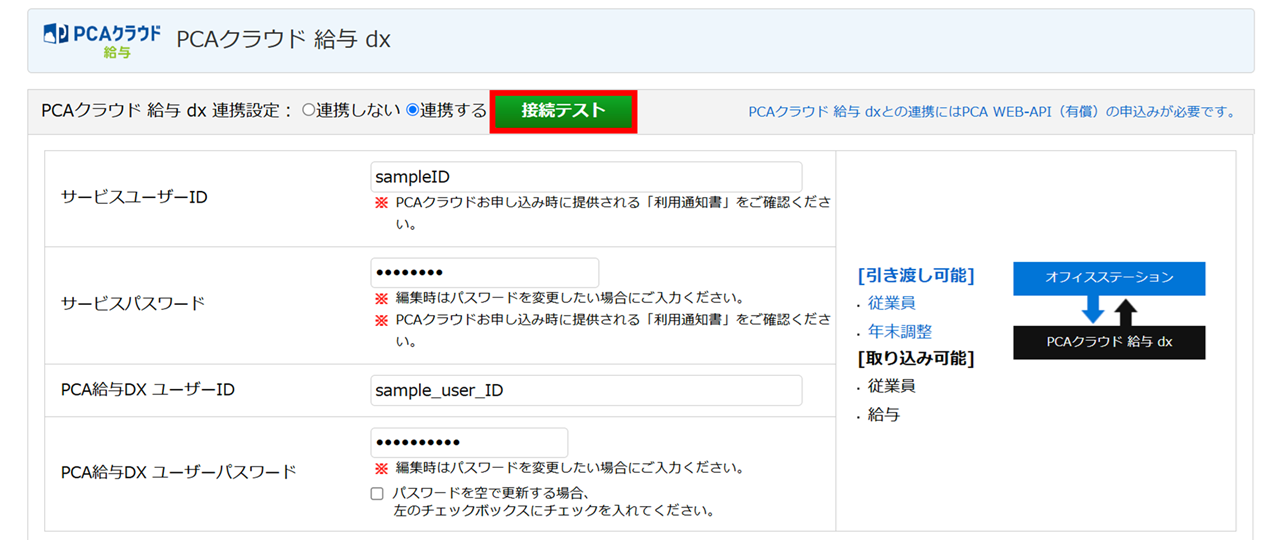Click the 引き渡し可能 heading
Screen dimensions: 1280x540
click(916, 275)
